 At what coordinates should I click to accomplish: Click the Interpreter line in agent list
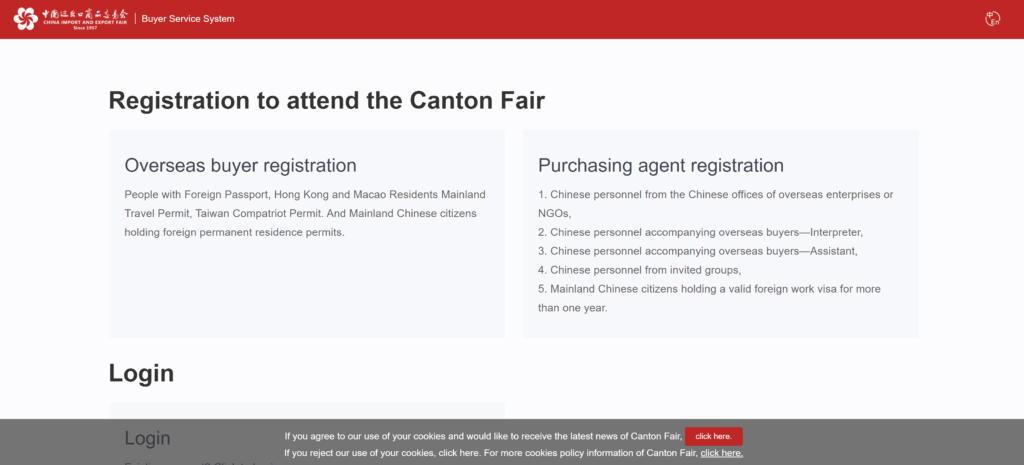coord(700,232)
